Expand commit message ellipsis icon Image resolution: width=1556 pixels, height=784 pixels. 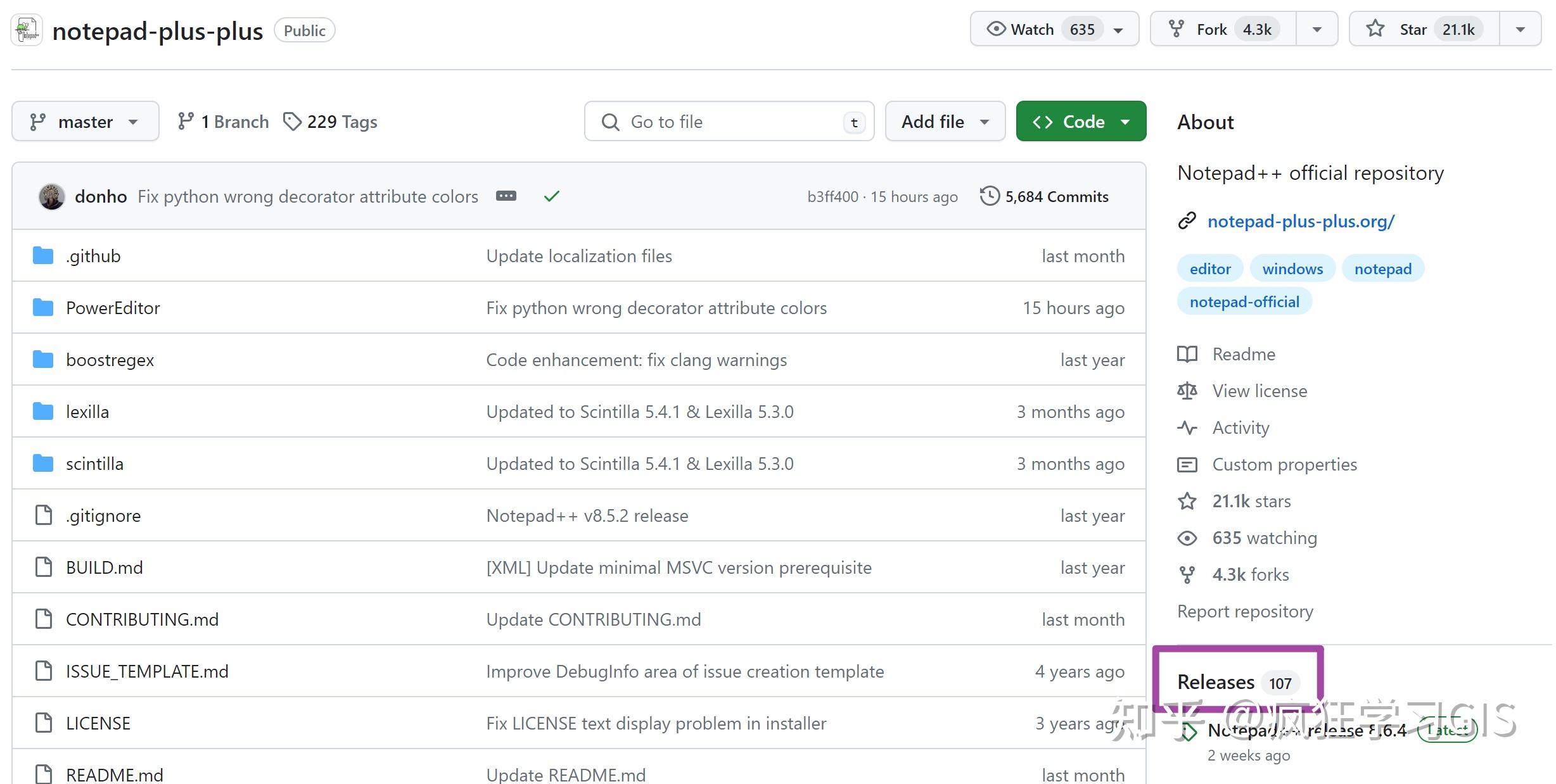(x=506, y=196)
